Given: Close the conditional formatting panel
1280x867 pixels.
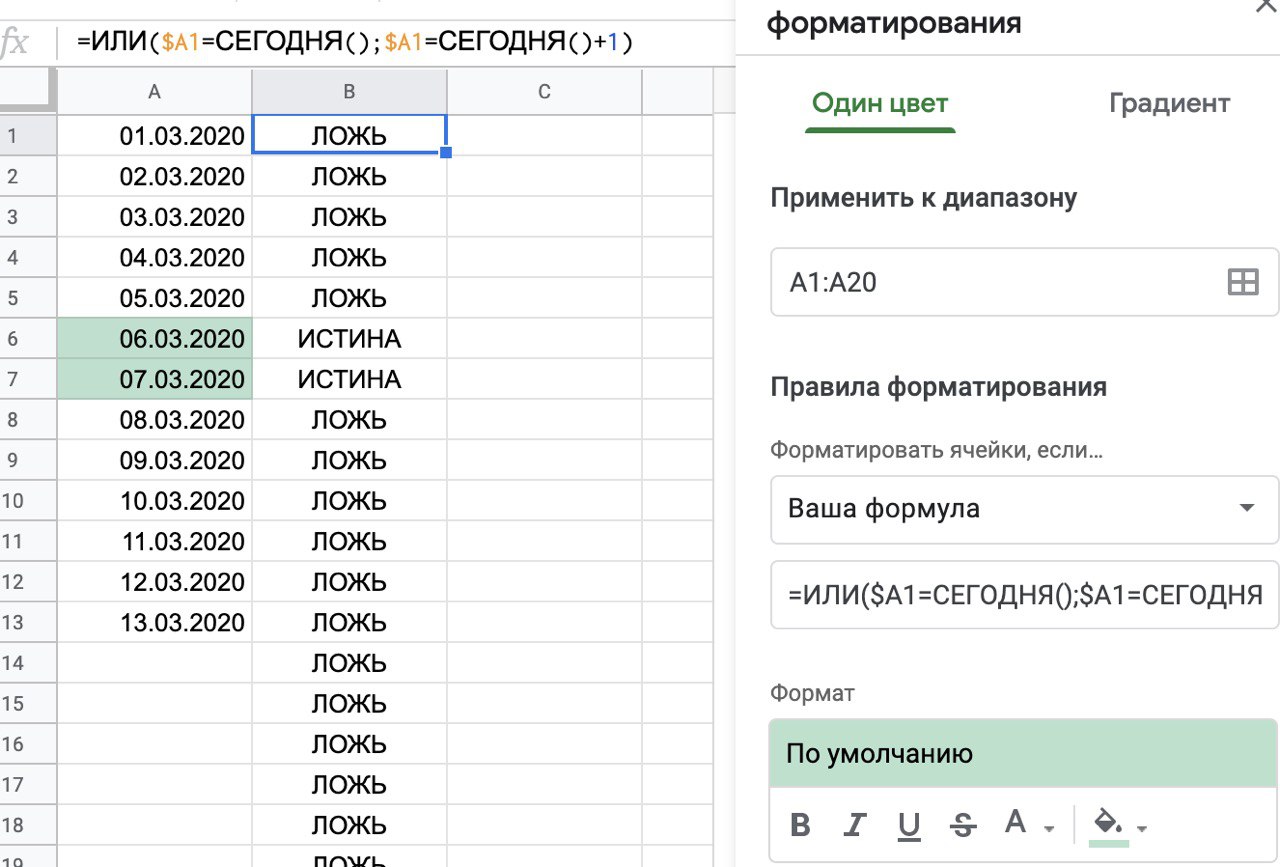Looking at the screenshot, I should tap(1265, 5).
